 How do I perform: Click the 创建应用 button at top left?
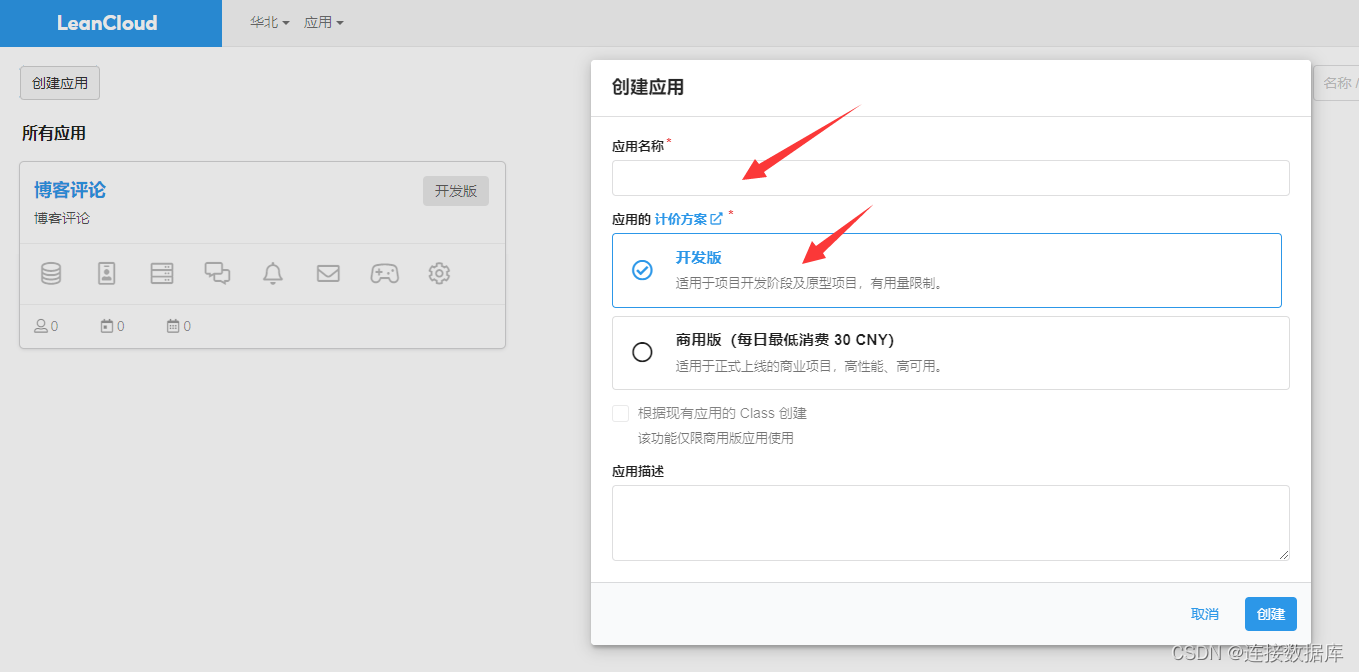[60, 83]
